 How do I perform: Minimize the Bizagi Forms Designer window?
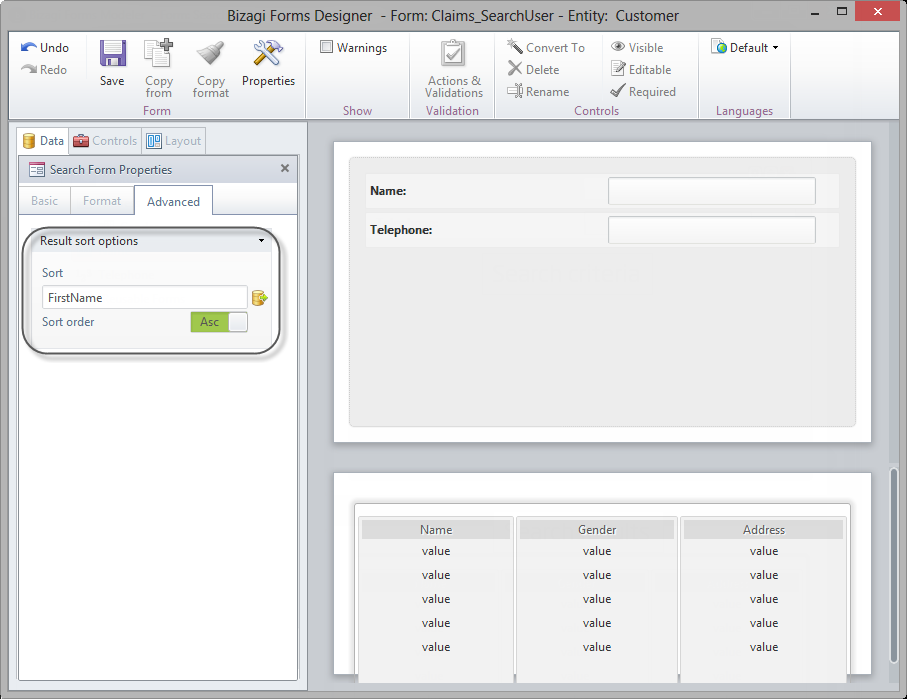(815, 13)
